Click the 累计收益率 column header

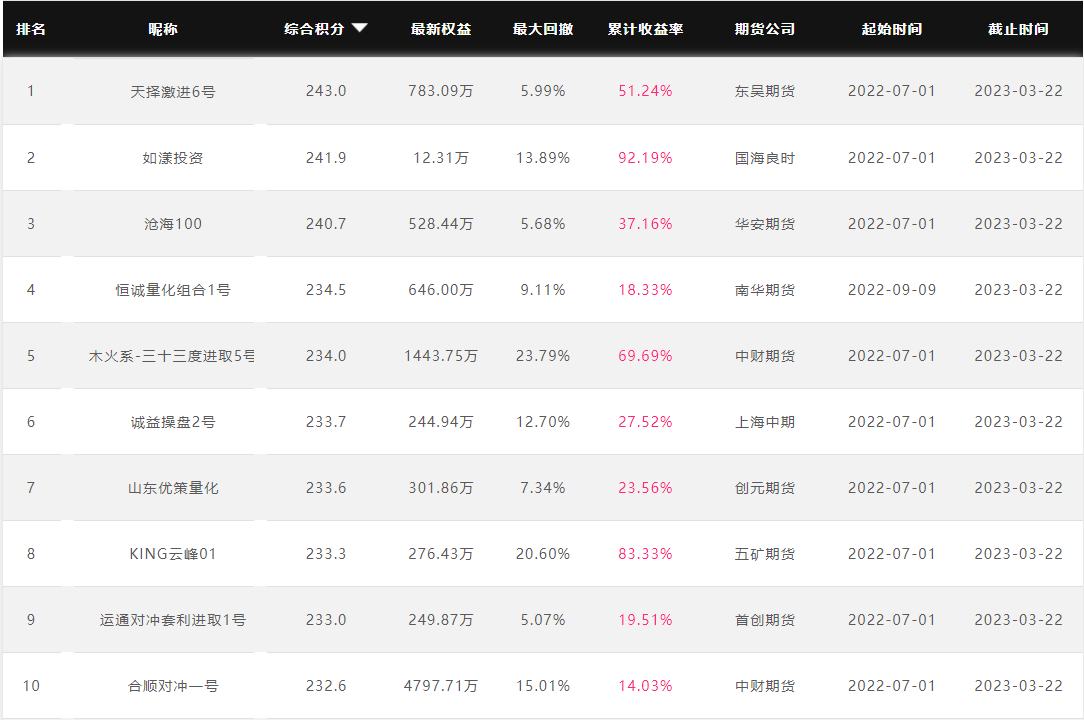[x=646, y=29]
